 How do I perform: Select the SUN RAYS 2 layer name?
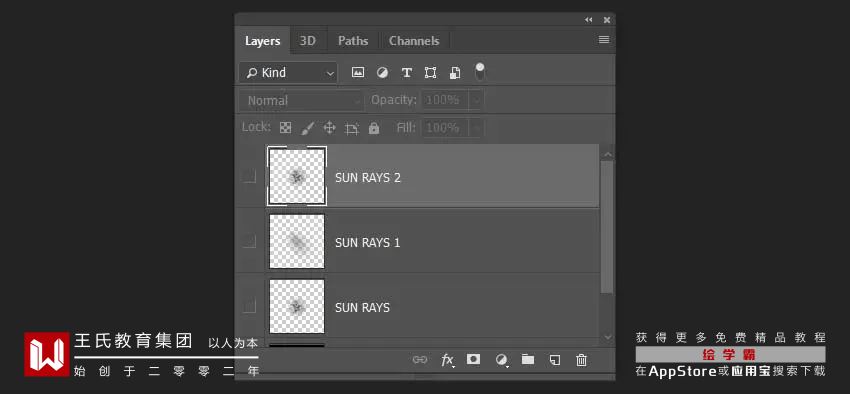[368, 178]
